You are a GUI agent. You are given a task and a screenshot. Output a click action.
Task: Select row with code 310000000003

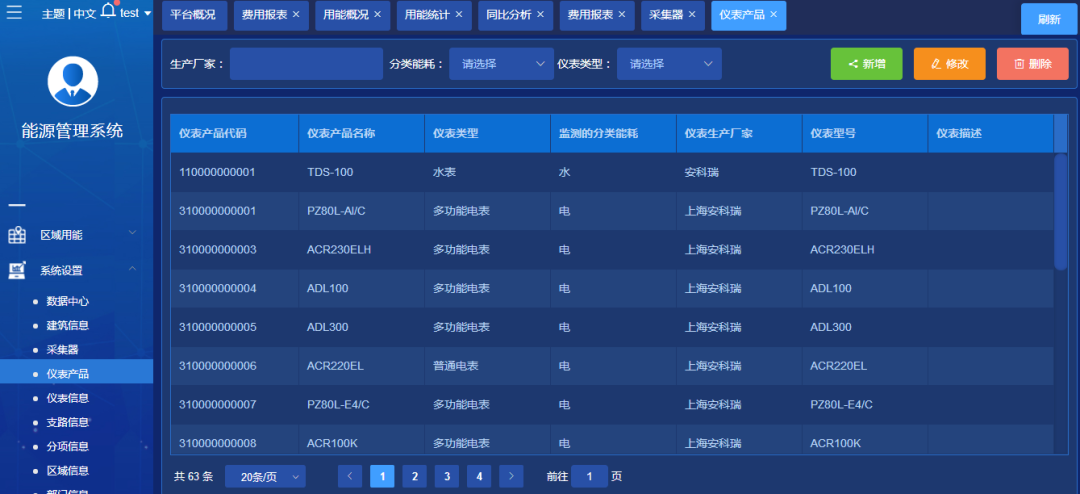click(612, 249)
